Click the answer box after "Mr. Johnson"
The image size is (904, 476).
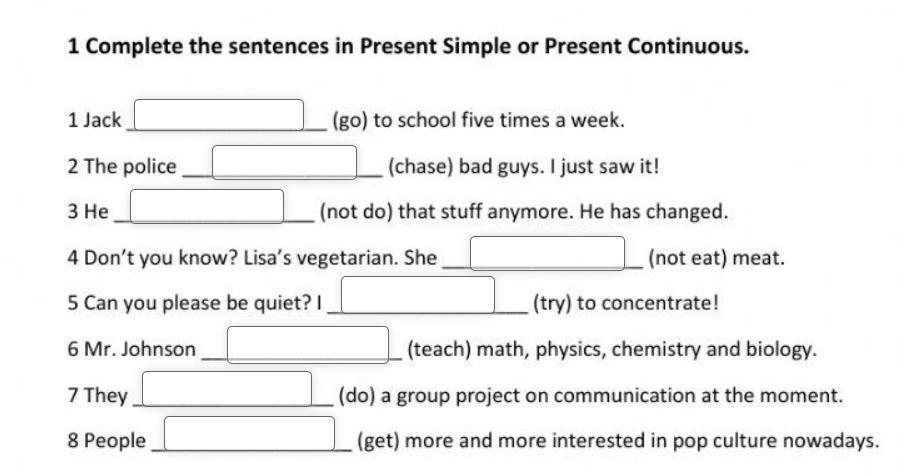click(x=308, y=345)
